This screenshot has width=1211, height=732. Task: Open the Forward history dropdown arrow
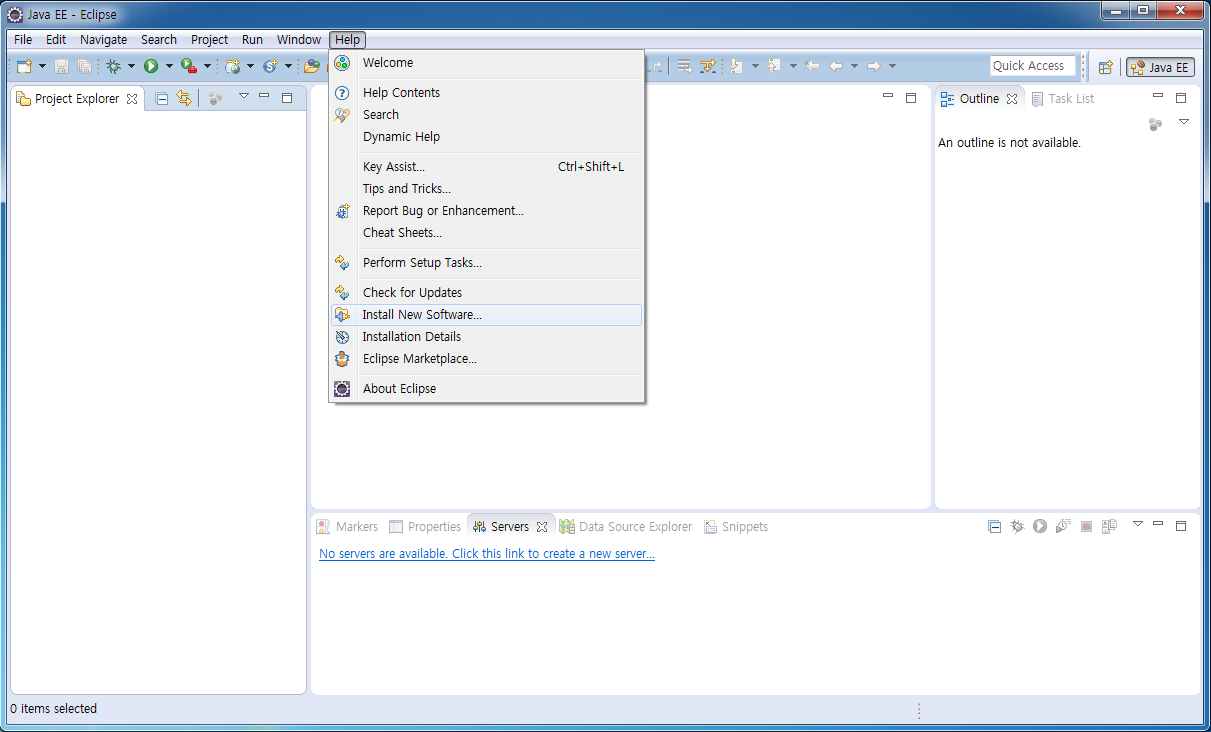point(892,67)
